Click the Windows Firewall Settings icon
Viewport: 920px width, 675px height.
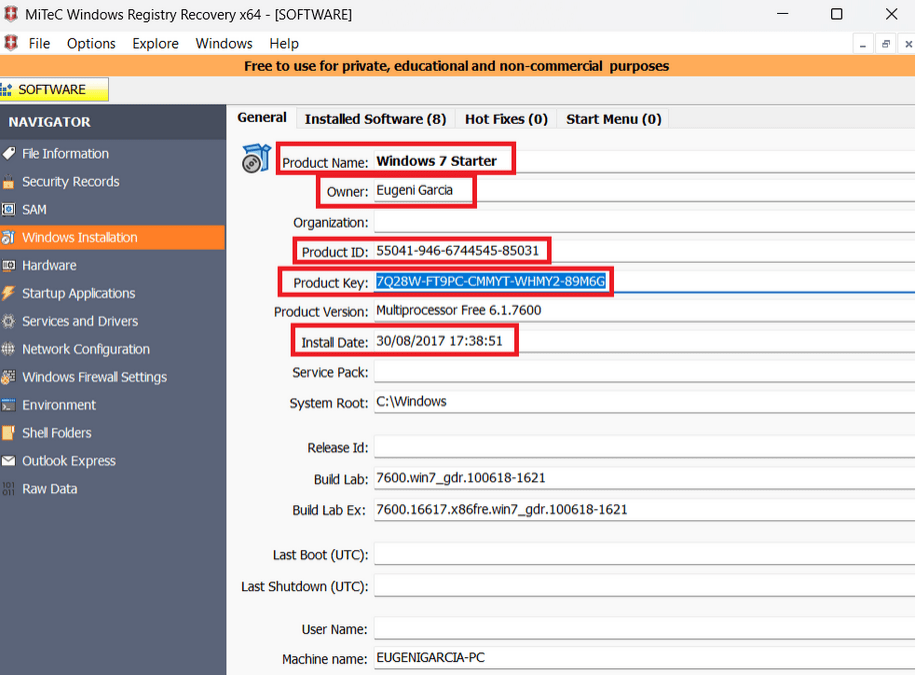tap(8, 377)
